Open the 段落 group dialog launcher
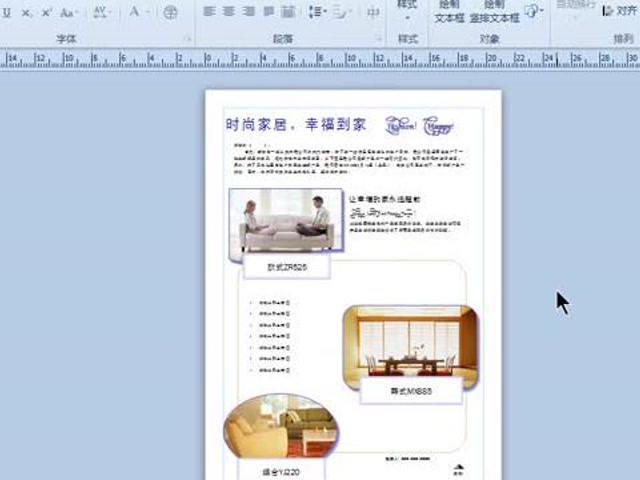The image size is (640, 480). pos(378,39)
